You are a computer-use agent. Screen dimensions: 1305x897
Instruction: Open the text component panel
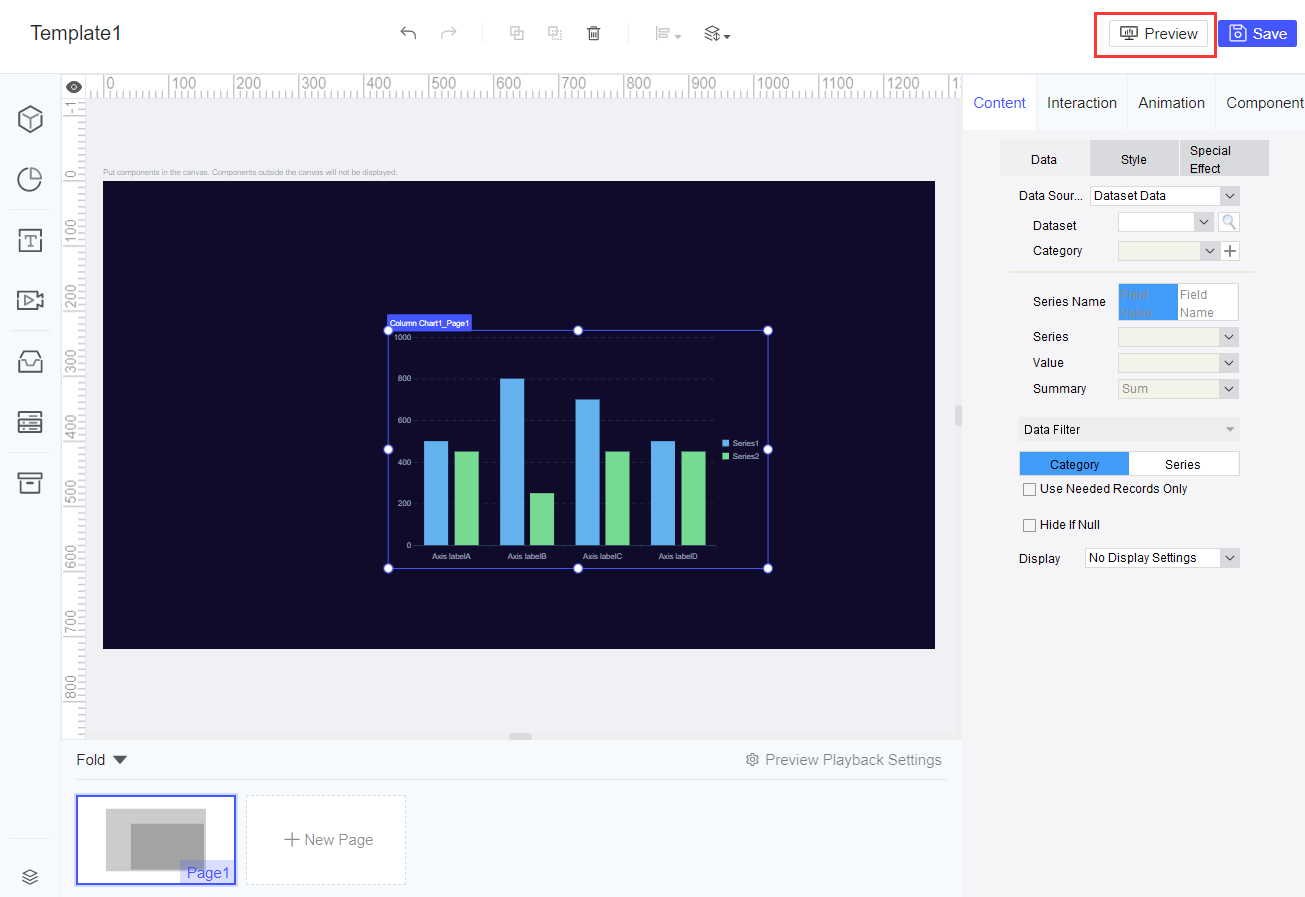click(x=29, y=240)
